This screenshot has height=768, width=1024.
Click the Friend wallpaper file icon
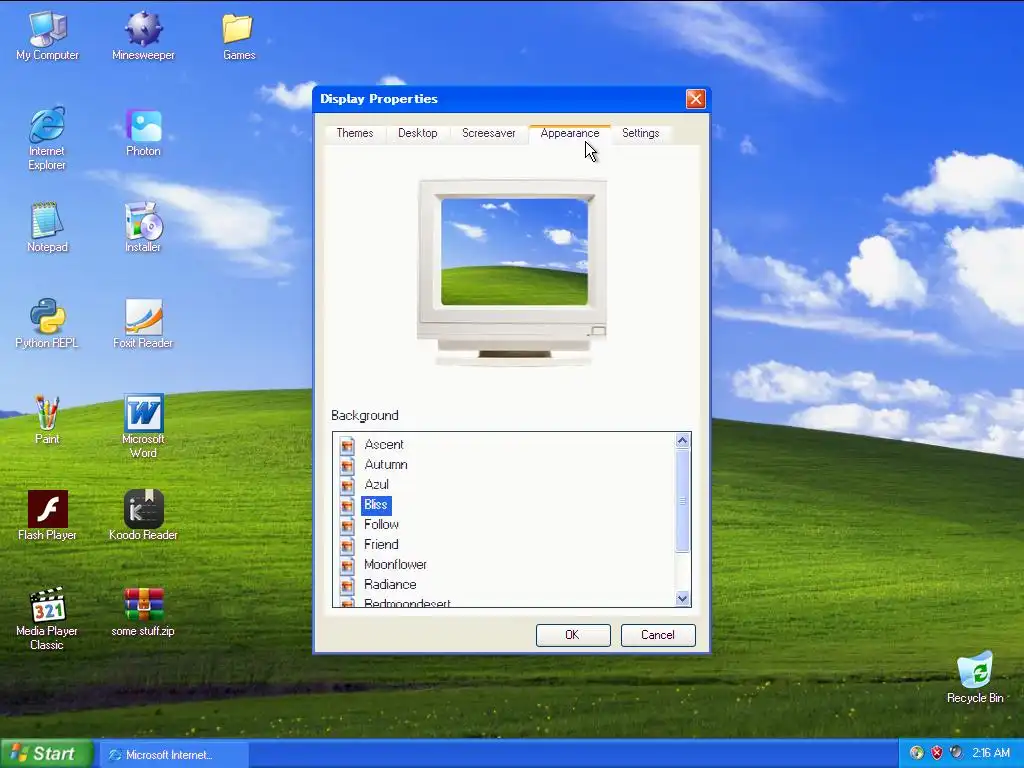(x=347, y=545)
